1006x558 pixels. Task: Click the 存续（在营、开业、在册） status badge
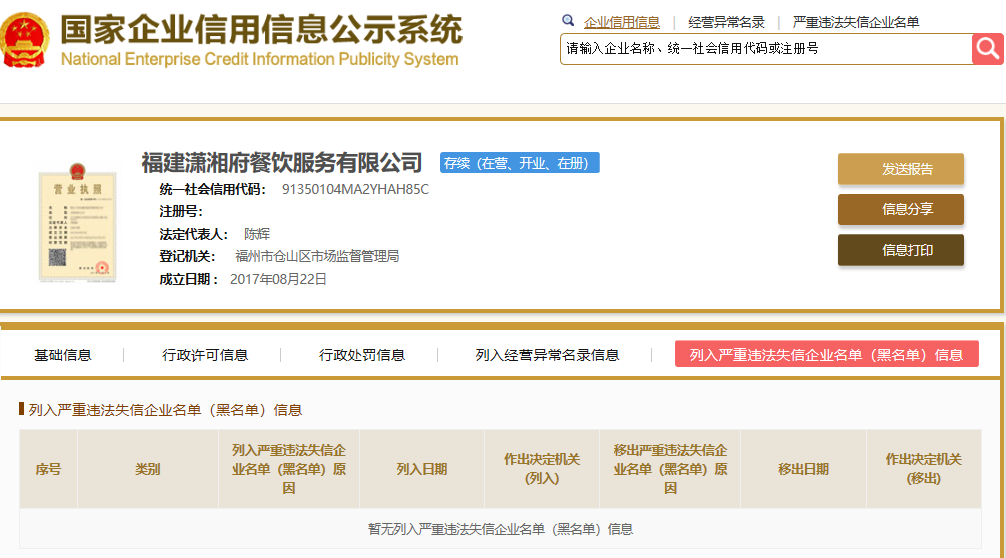[x=520, y=163]
